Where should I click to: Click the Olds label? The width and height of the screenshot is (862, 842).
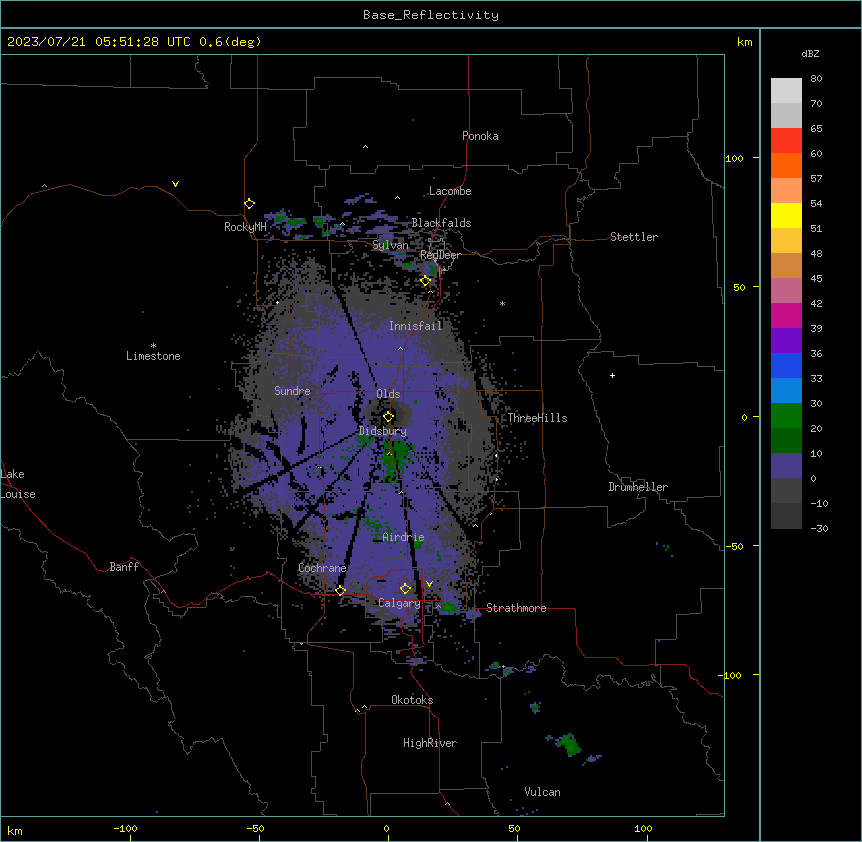click(x=388, y=394)
